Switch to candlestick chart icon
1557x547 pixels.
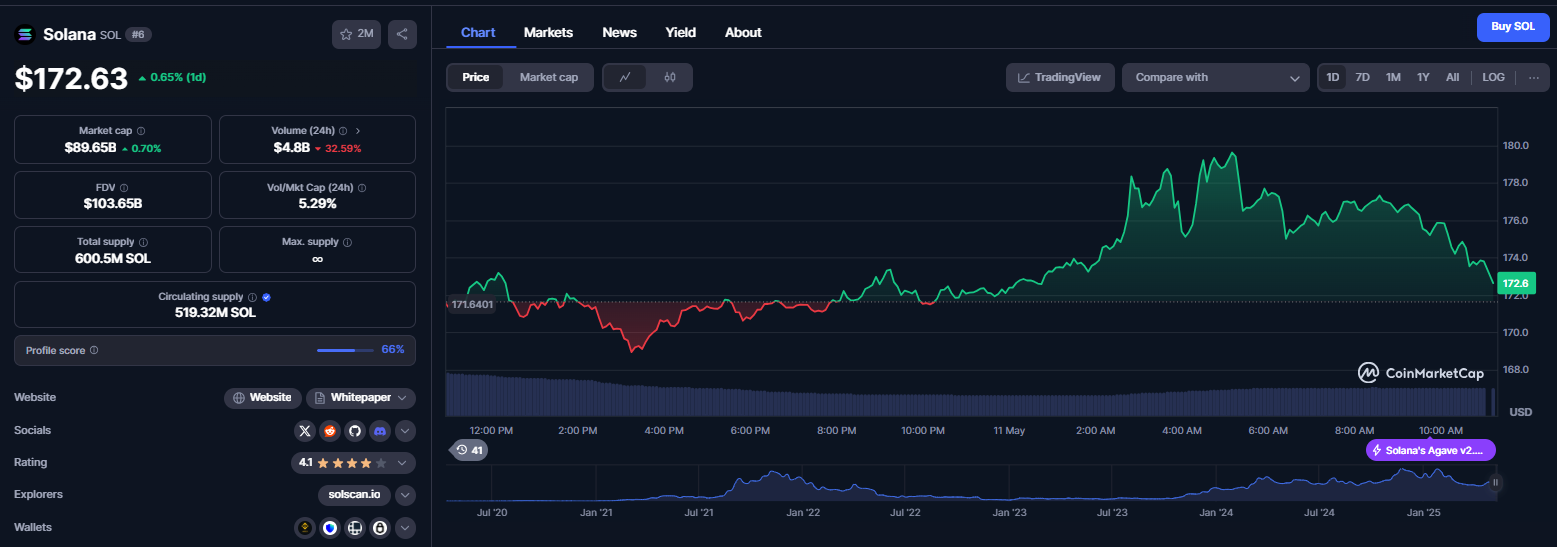click(x=670, y=77)
